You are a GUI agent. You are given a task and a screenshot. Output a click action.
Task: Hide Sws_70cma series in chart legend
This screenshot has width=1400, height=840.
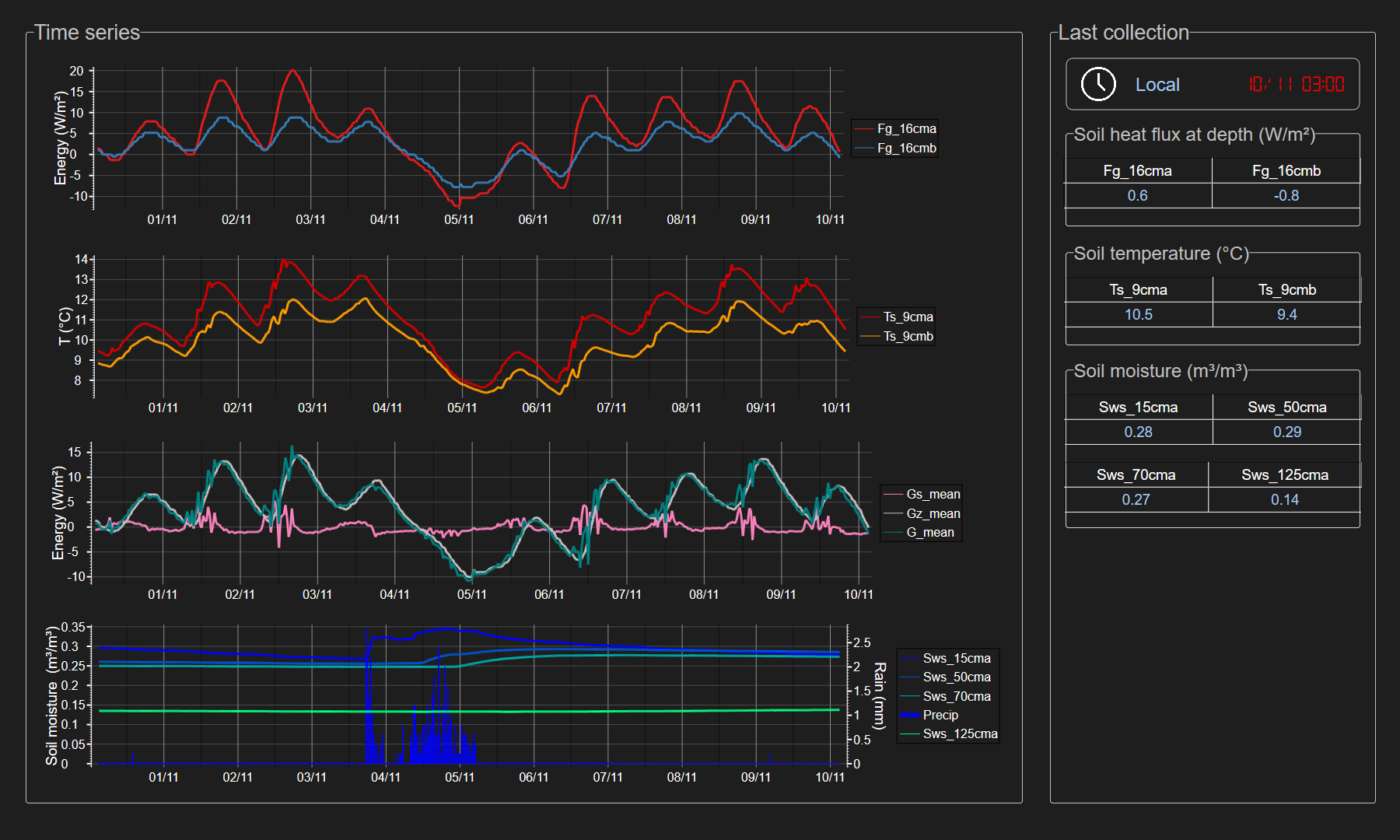956,697
